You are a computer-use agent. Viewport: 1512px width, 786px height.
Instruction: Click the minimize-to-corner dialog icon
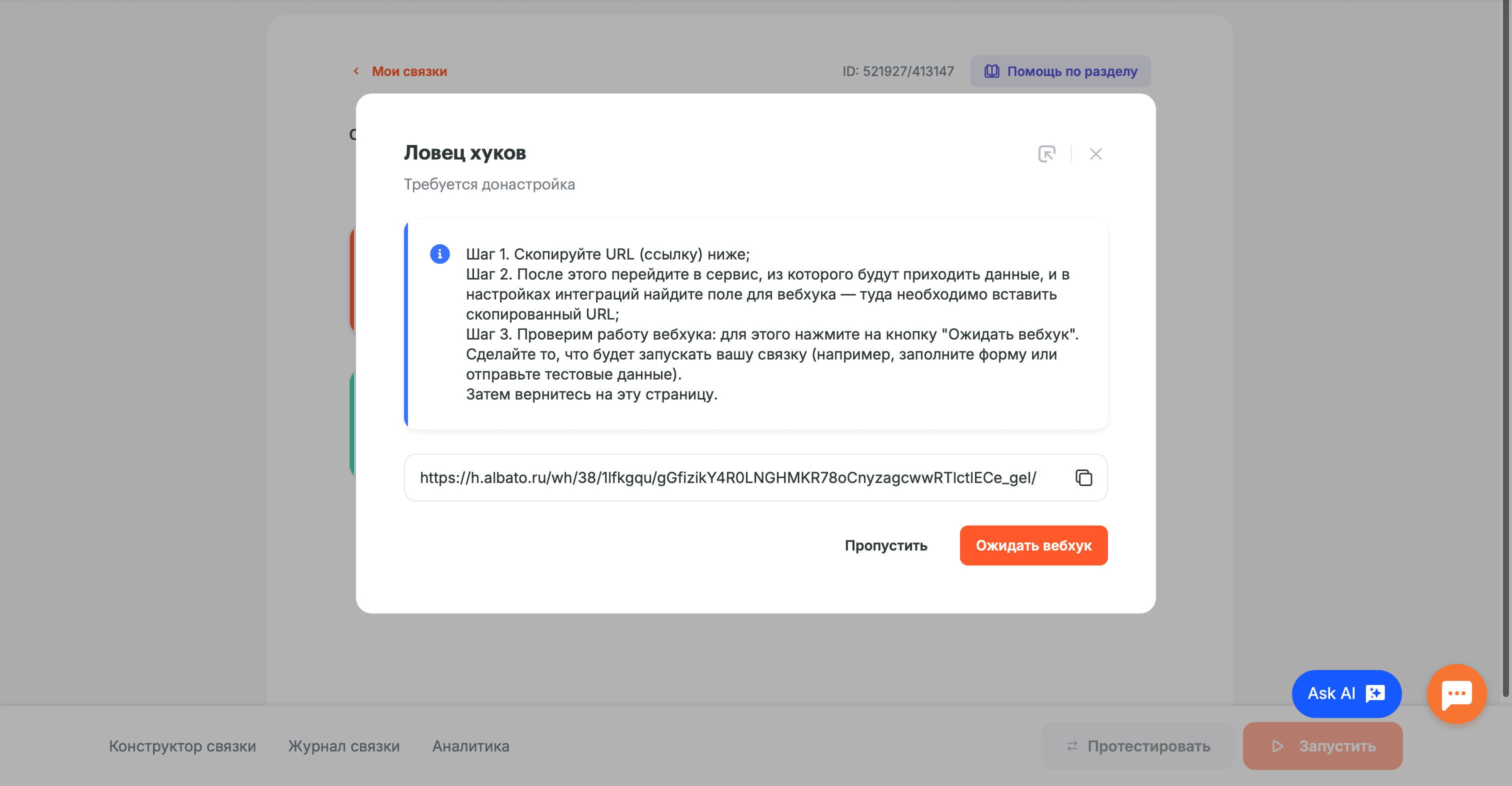[x=1046, y=154]
